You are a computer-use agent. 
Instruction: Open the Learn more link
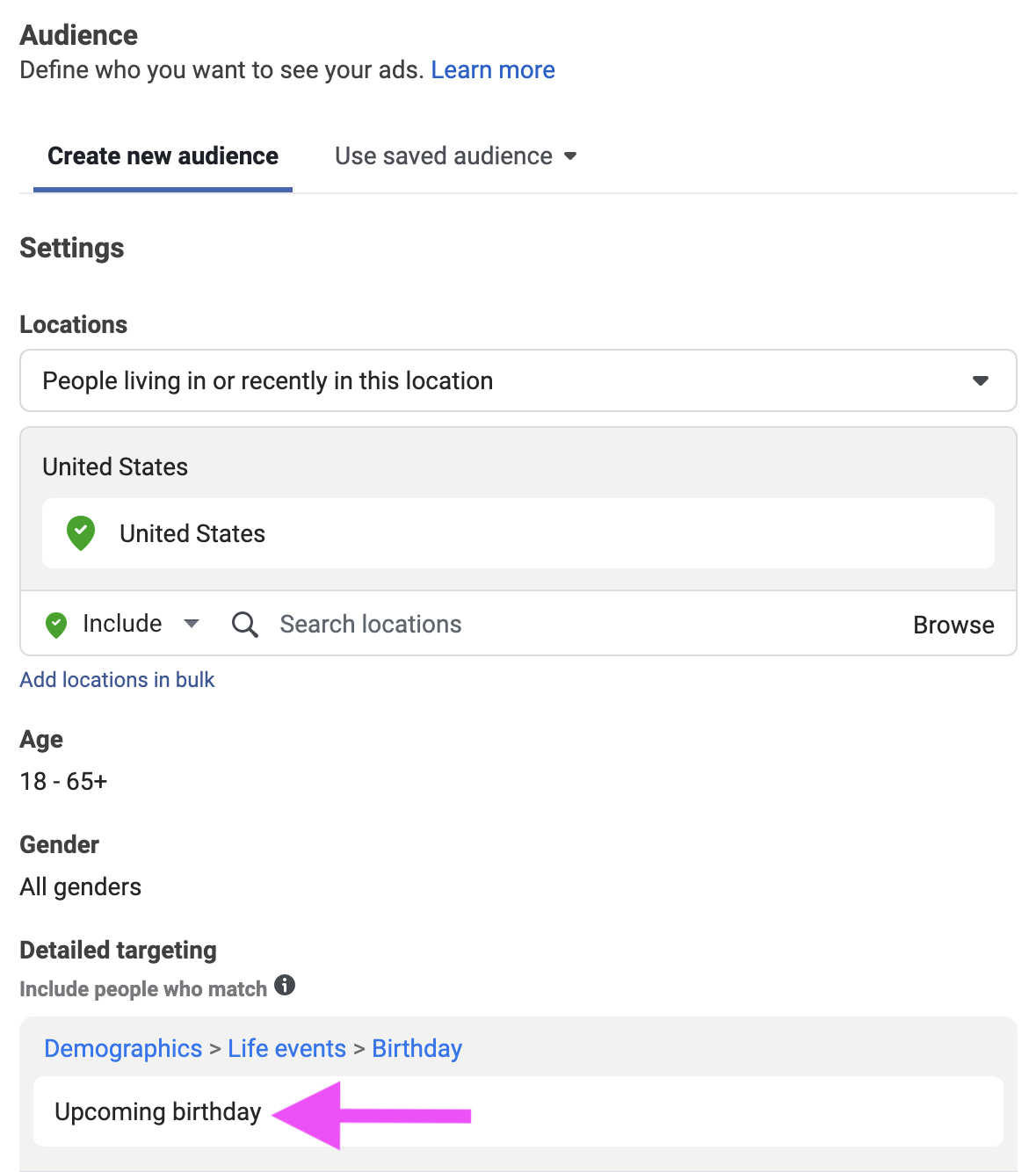[x=492, y=70]
